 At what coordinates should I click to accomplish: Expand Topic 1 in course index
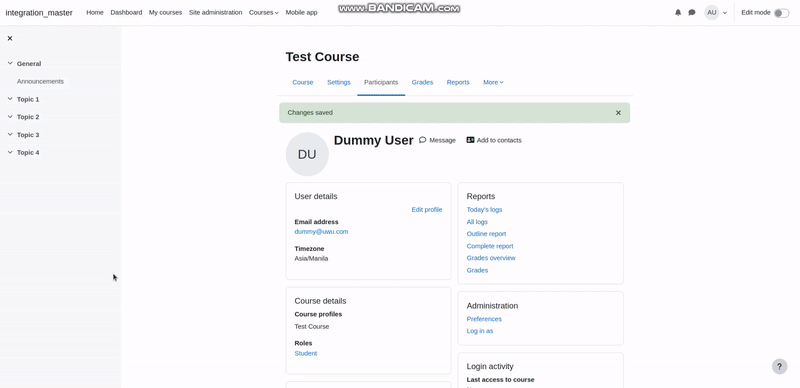coord(10,99)
